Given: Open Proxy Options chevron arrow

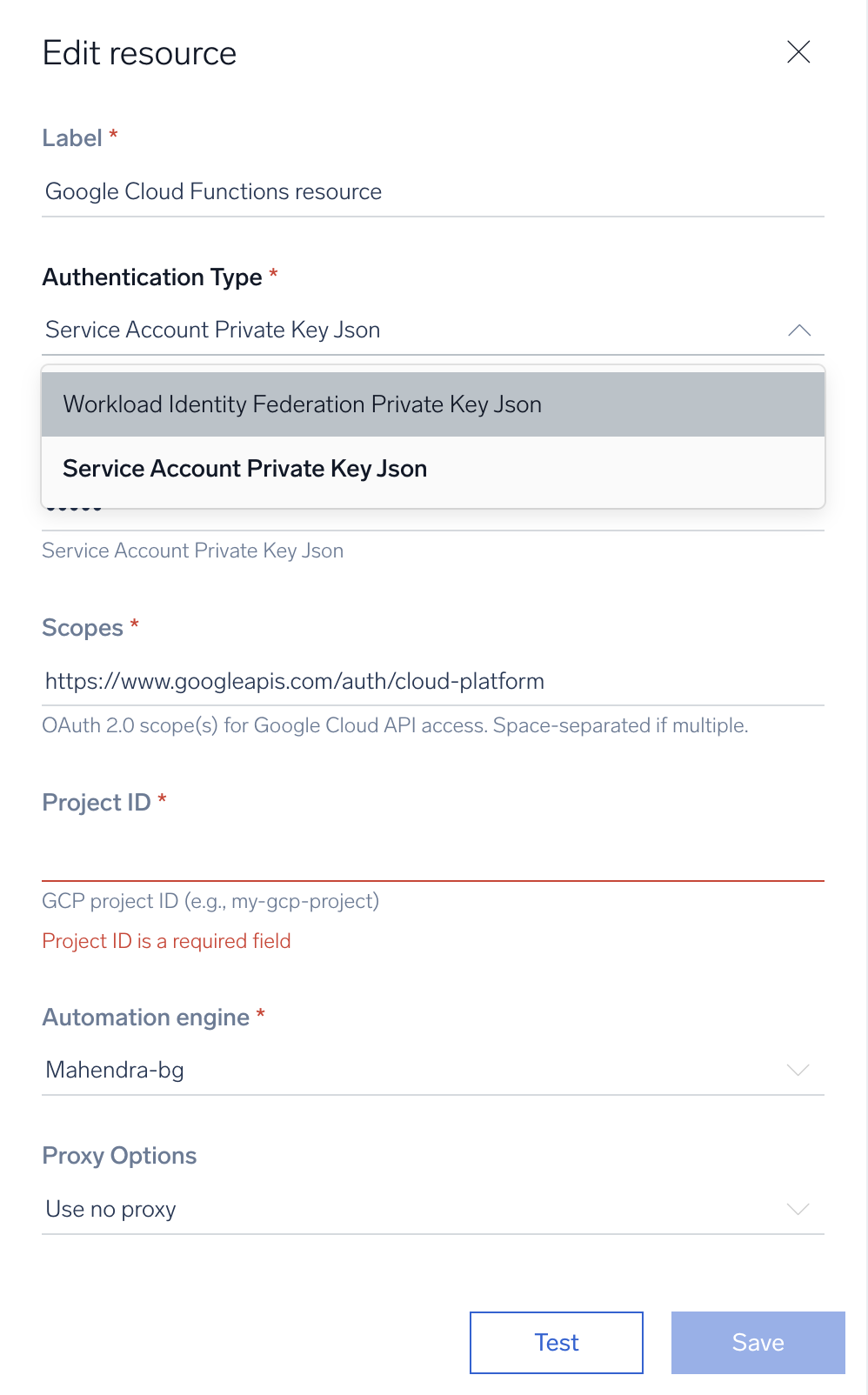Looking at the screenshot, I should (x=798, y=1209).
